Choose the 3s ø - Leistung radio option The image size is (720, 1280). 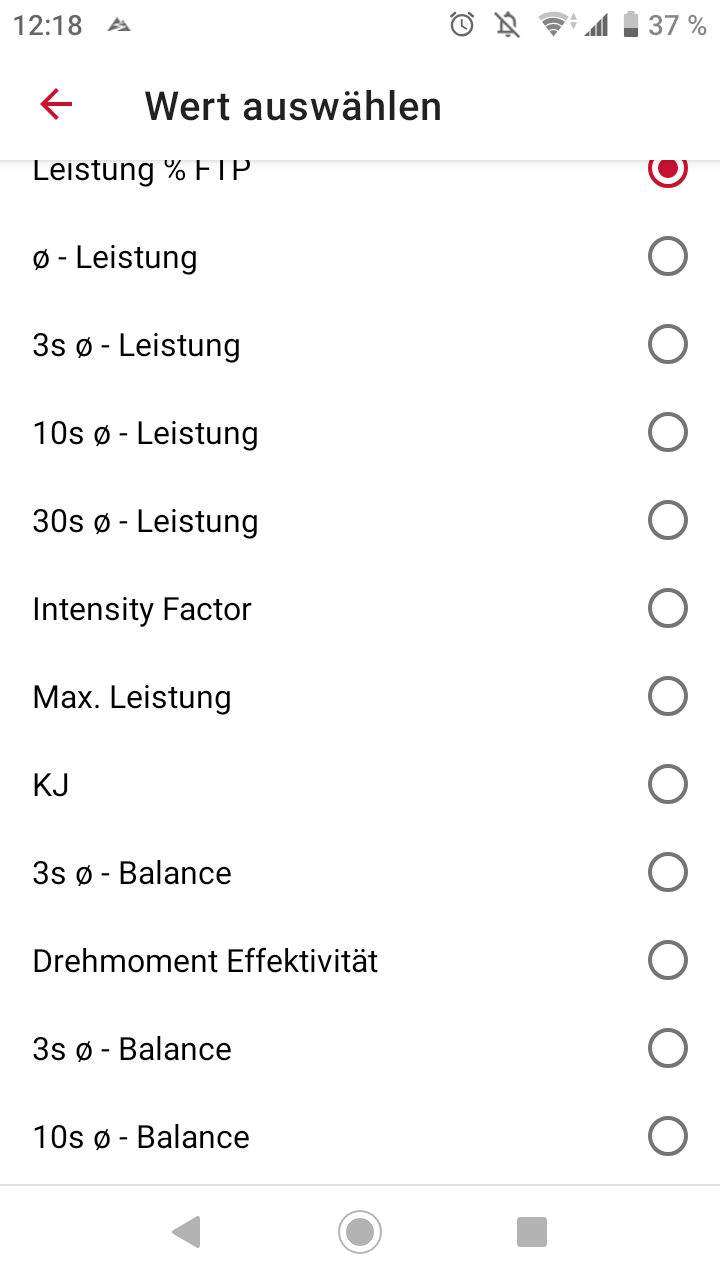coord(667,345)
